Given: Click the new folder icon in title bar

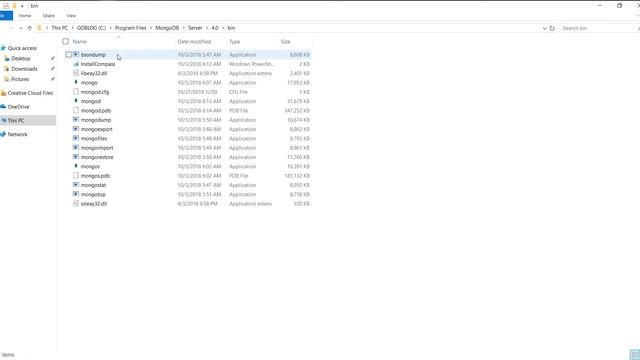Looking at the screenshot, I should click(x=14, y=6).
